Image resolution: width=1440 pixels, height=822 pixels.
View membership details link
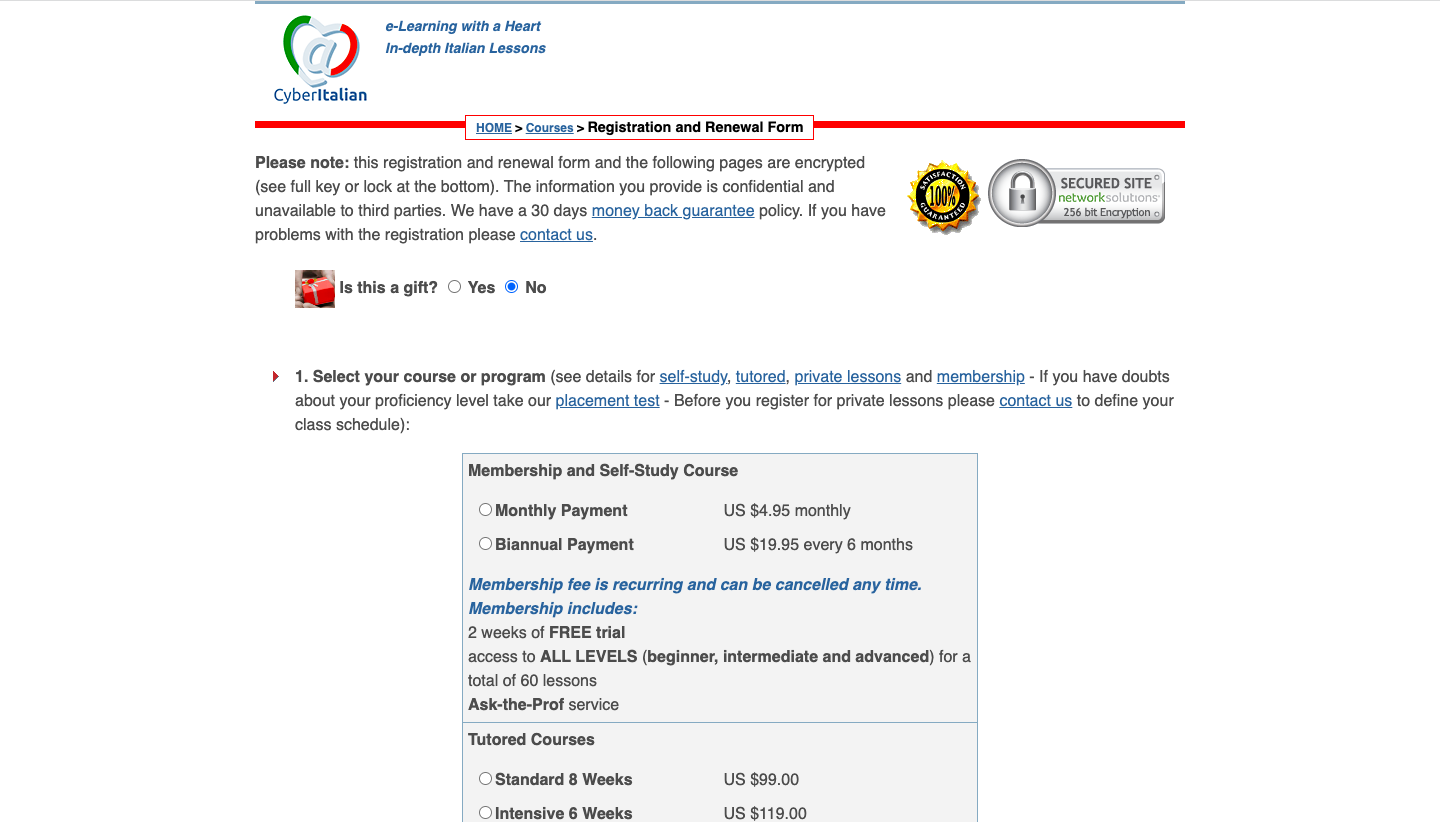pos(980,377)
